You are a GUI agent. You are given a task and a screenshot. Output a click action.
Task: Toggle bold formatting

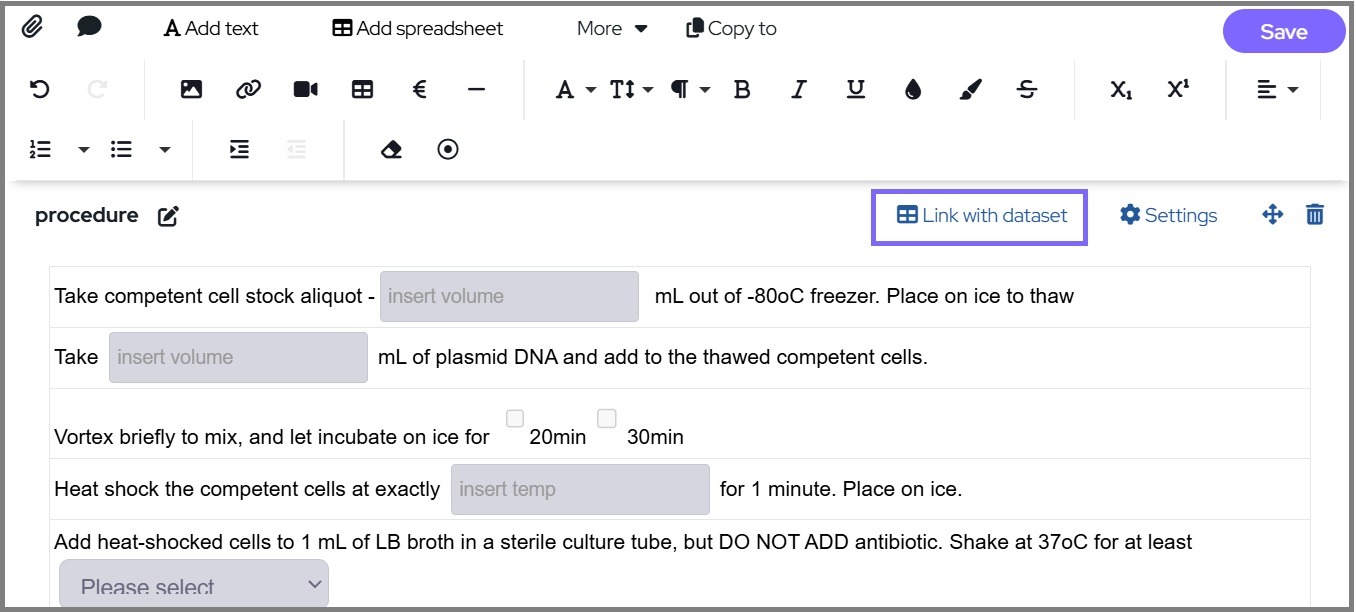click(x=742, y=90)
